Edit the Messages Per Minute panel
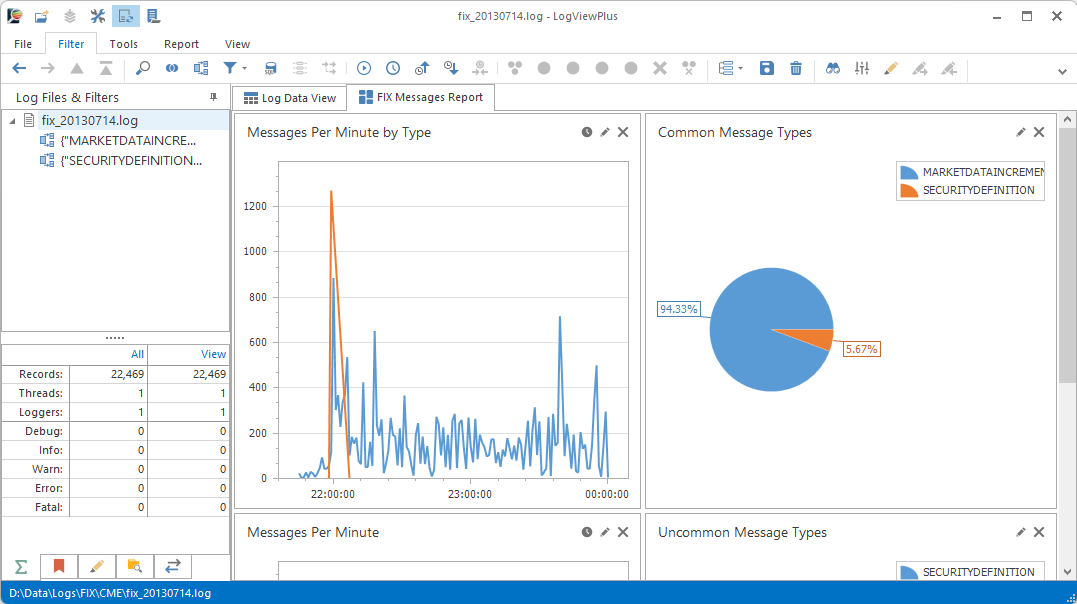This screenshot has width=1077, height=604. 604,532
